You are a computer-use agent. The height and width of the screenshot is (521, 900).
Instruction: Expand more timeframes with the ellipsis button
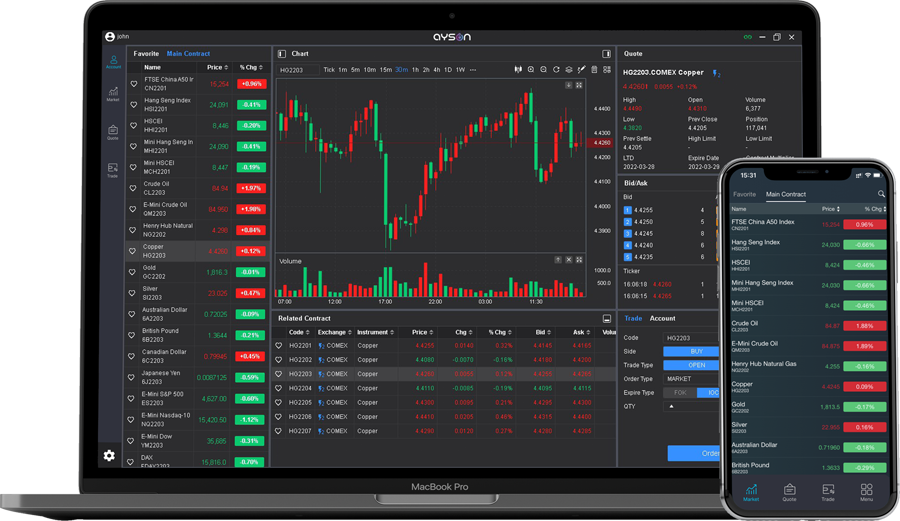pyautogui.click(x=473, y=70)
